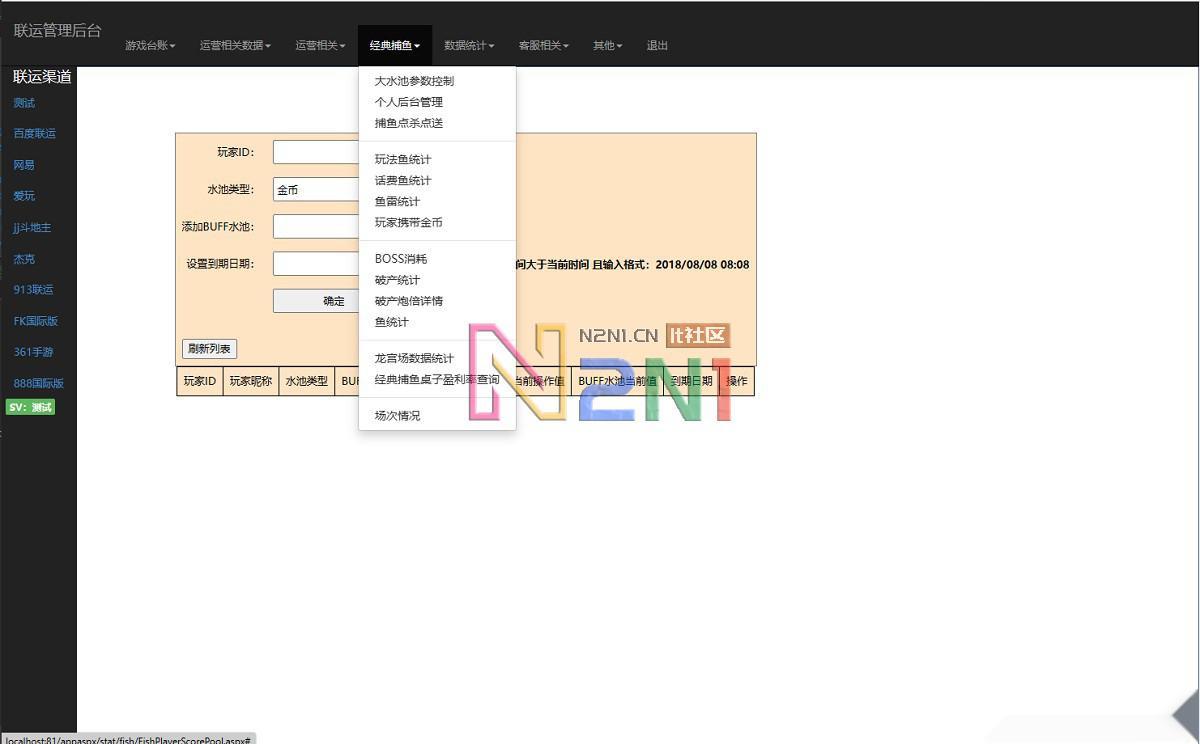Click 场次情况 at the menu bottom
This screenshot has width=1200, height=744.
(396, 415)
